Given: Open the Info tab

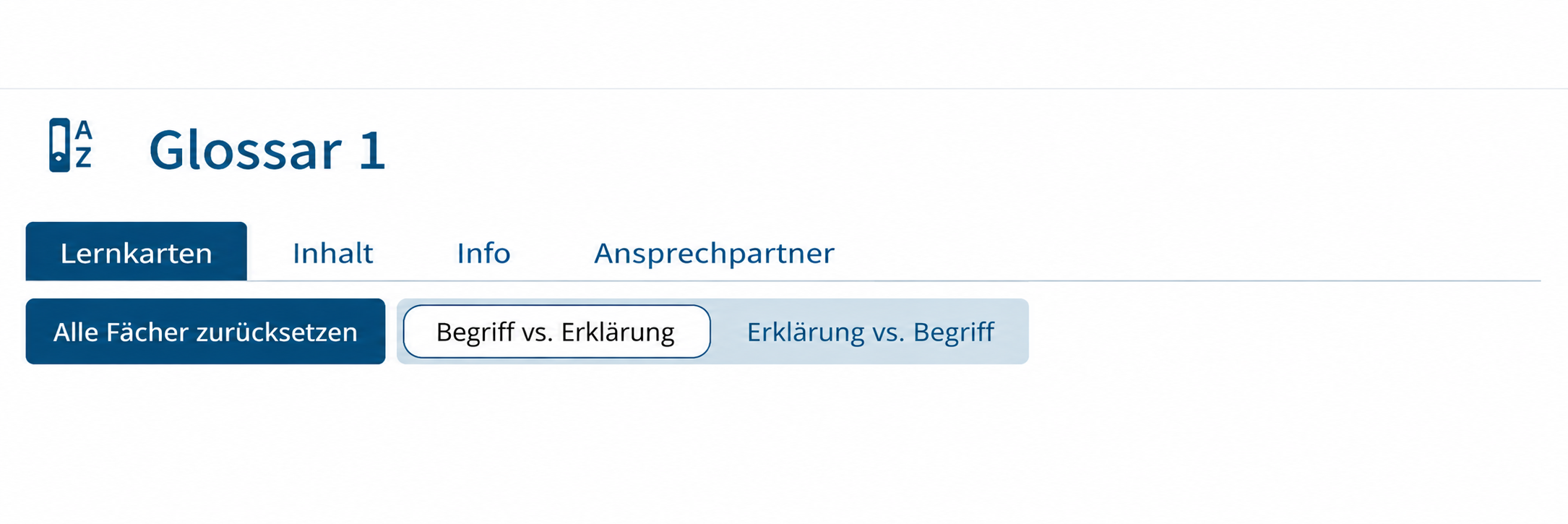Looking at the screenshot, I should [x=483, y=253].
